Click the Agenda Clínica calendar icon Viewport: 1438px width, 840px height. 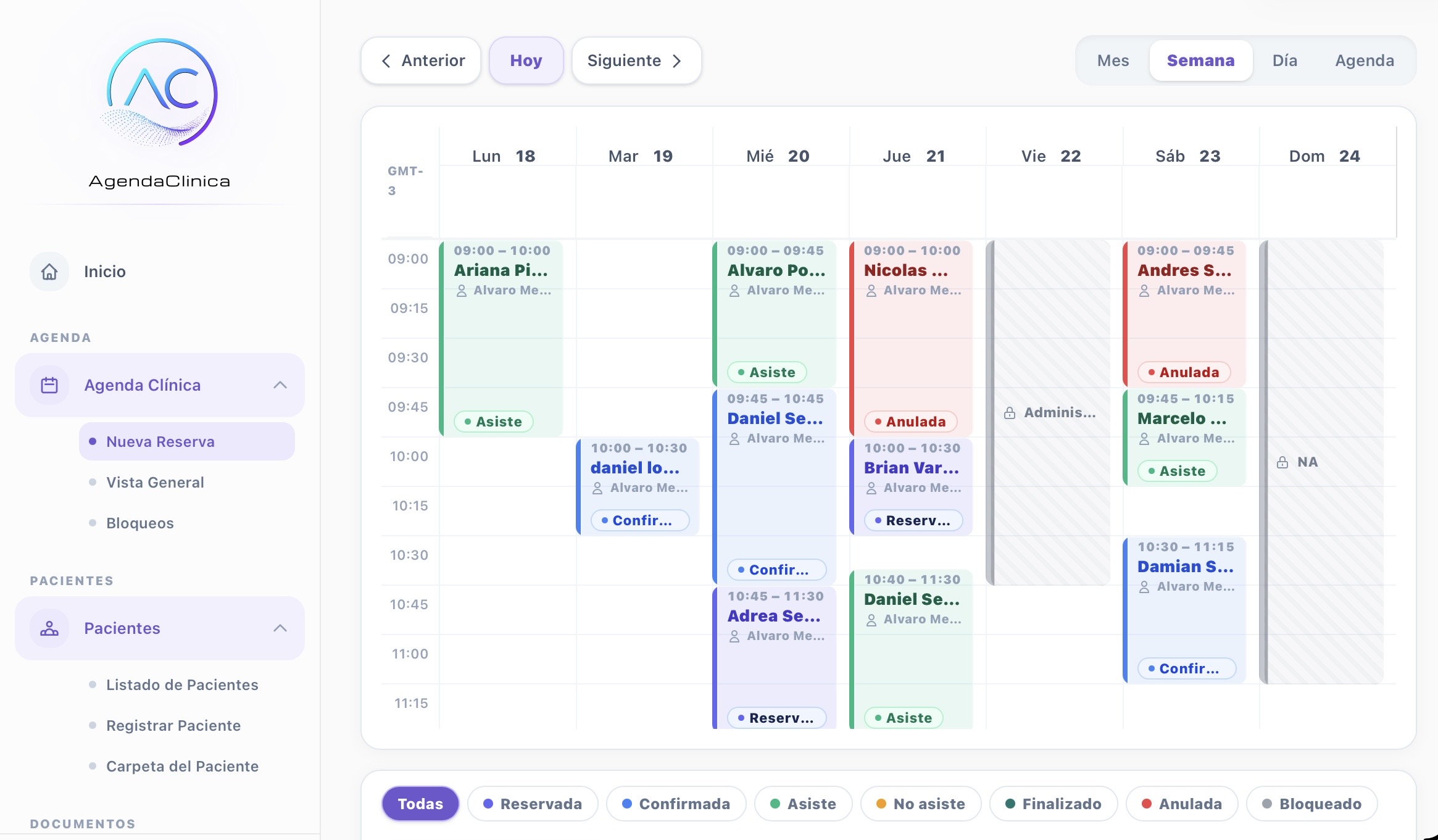tap(49, 385)
